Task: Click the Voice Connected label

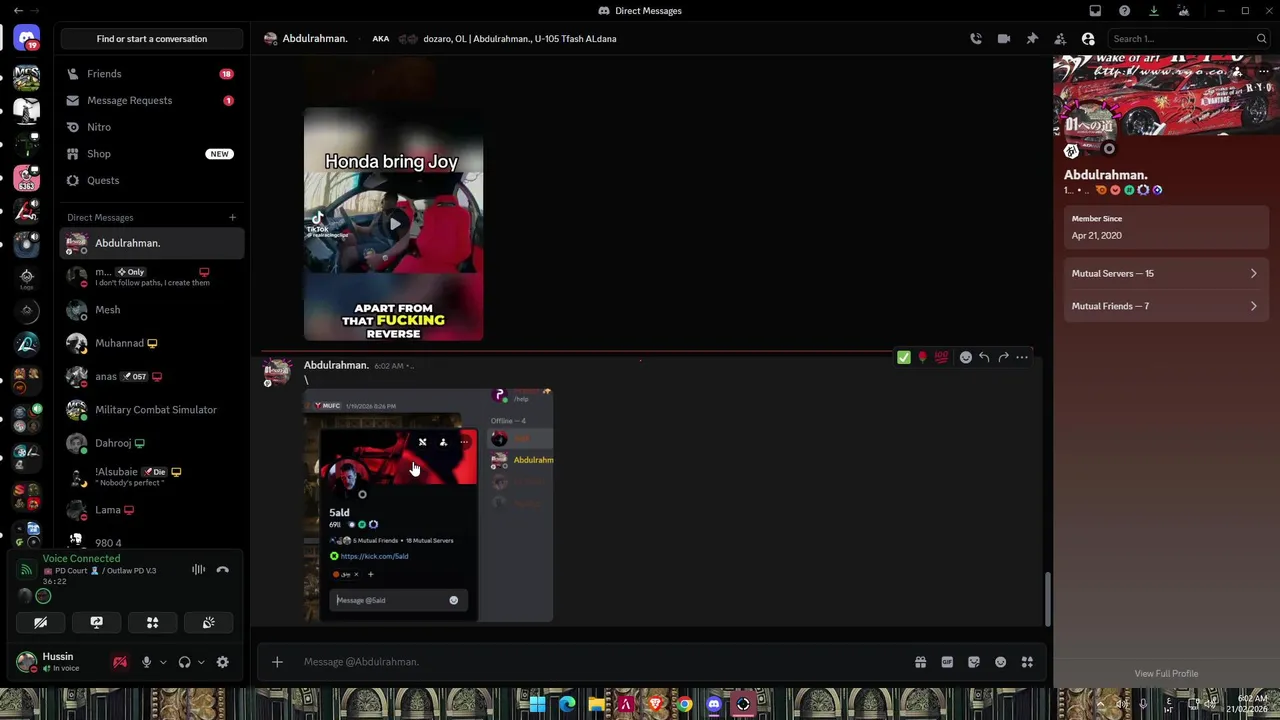Action: point(81,559)
